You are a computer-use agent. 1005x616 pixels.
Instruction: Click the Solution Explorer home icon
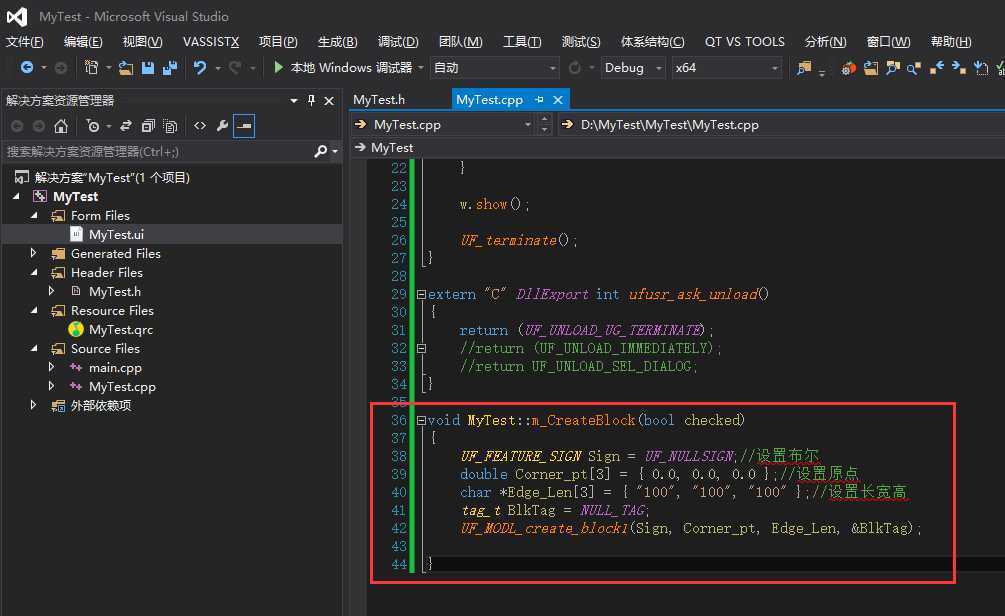click(x=61, y=126)
